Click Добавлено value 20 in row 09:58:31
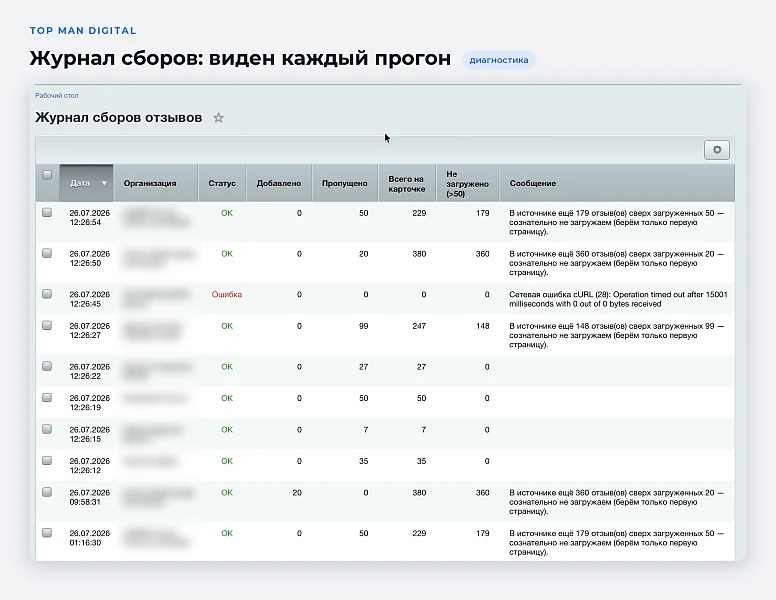This screenshot has height=600, width=776. 297,493
